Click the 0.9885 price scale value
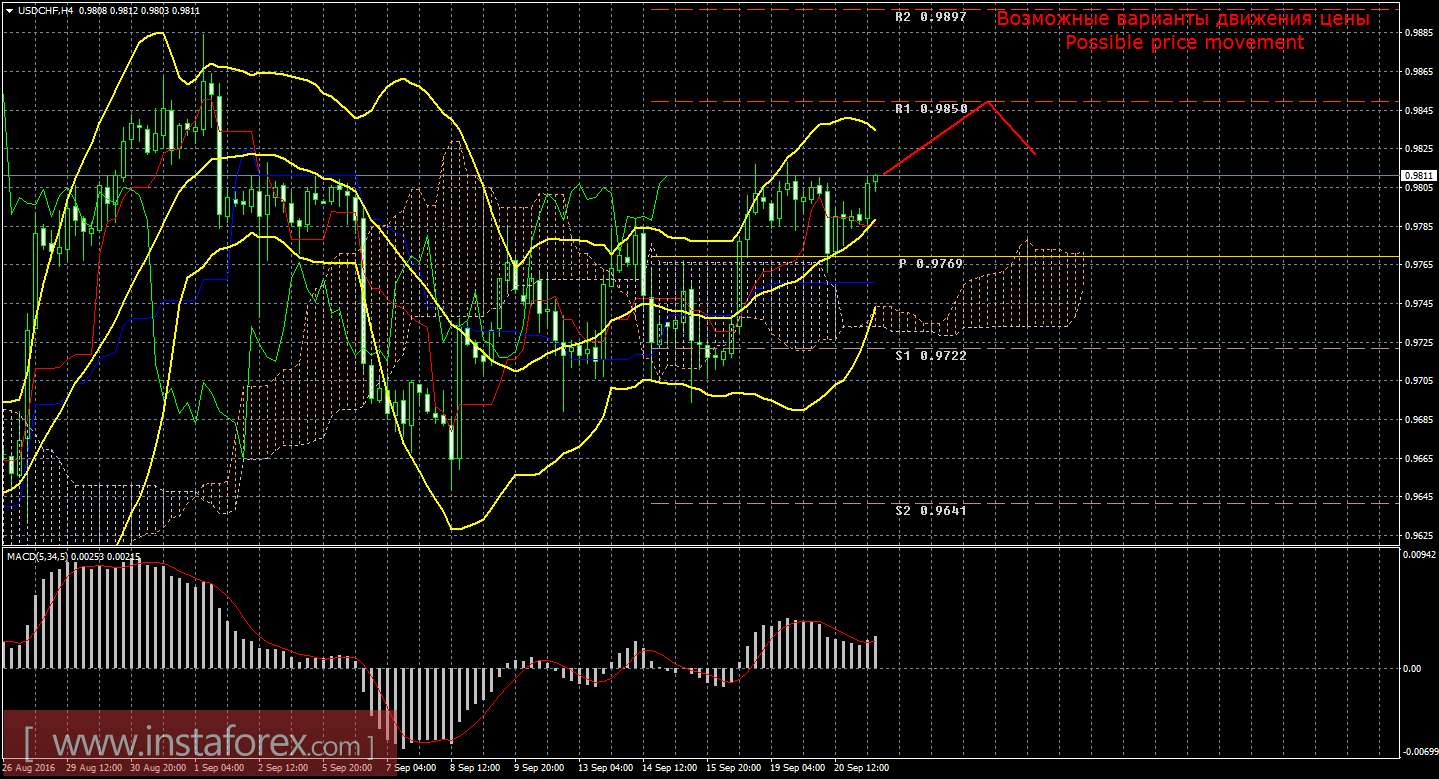 [x=1417, y=33]
